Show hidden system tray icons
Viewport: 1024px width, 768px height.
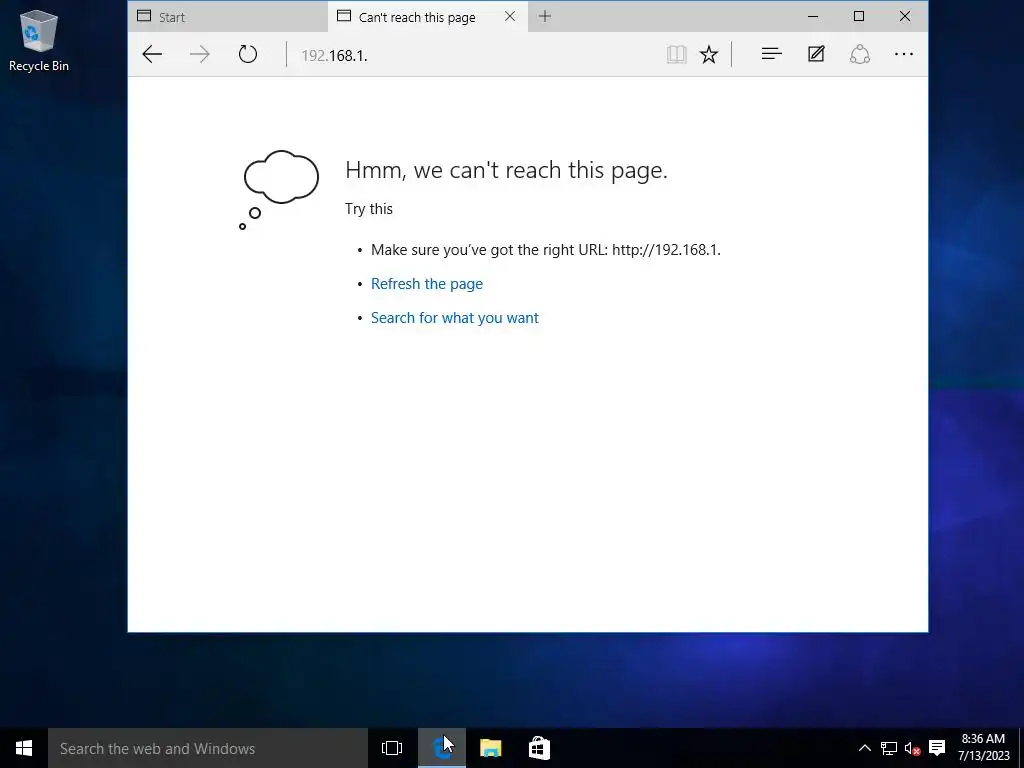pos(865,748)
